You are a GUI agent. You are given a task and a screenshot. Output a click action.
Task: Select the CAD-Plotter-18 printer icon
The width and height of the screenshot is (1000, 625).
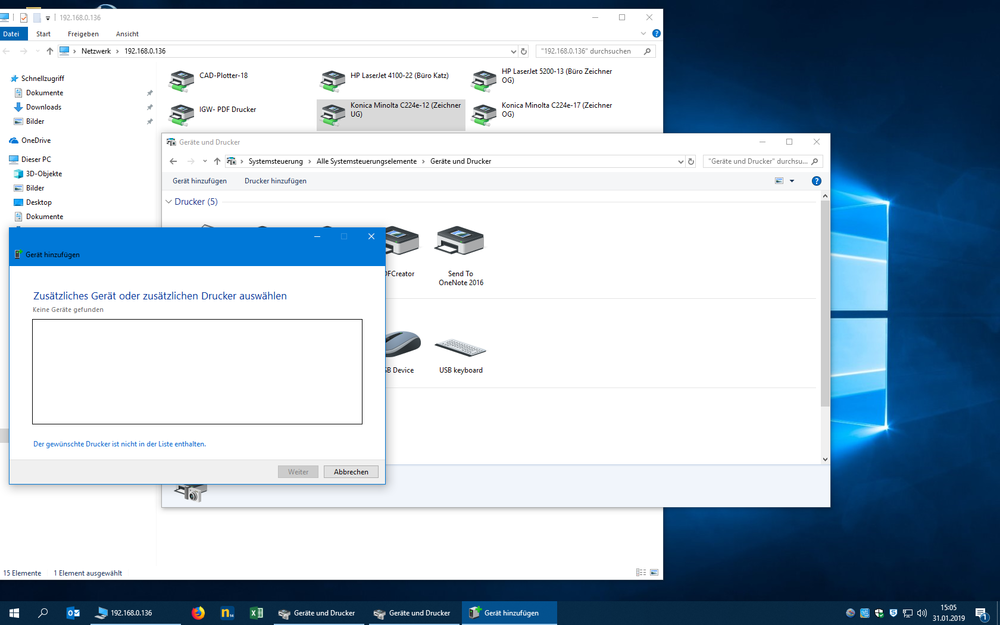click(x=182, y=80)
